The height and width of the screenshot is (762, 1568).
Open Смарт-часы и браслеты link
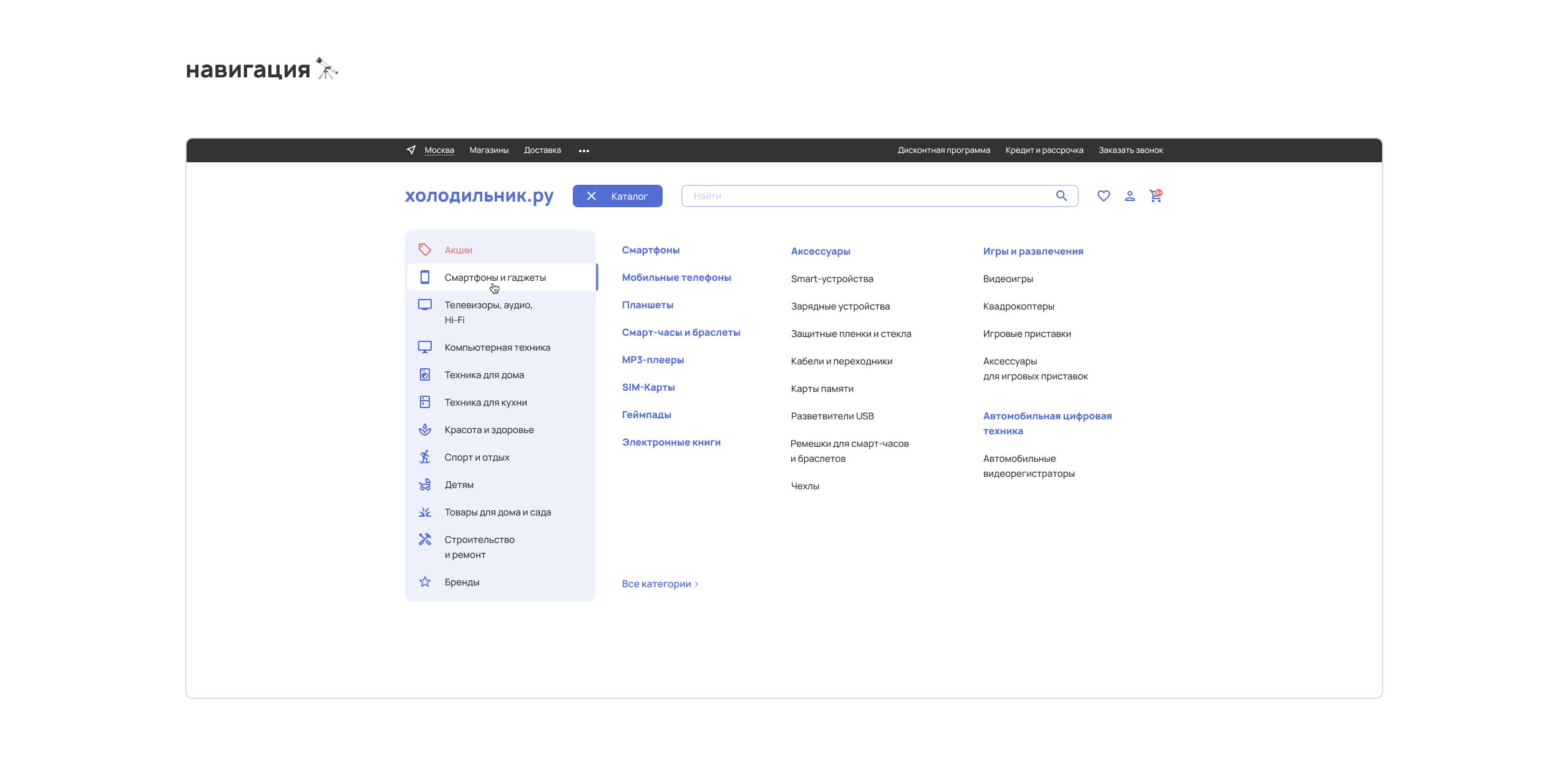click(x=681, y=332)
